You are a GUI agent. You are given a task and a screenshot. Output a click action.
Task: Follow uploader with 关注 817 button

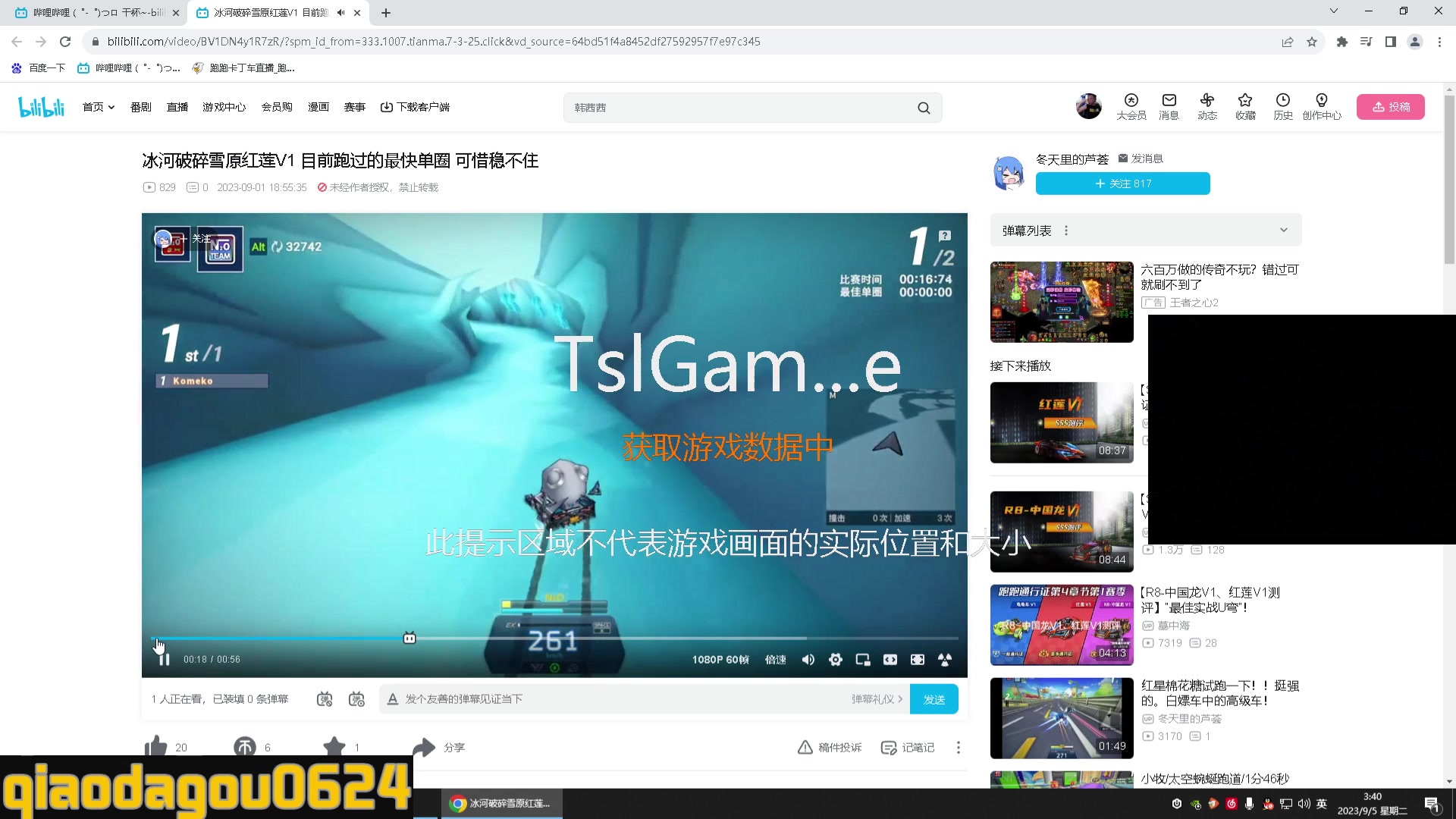click(x=1123, y=184)
